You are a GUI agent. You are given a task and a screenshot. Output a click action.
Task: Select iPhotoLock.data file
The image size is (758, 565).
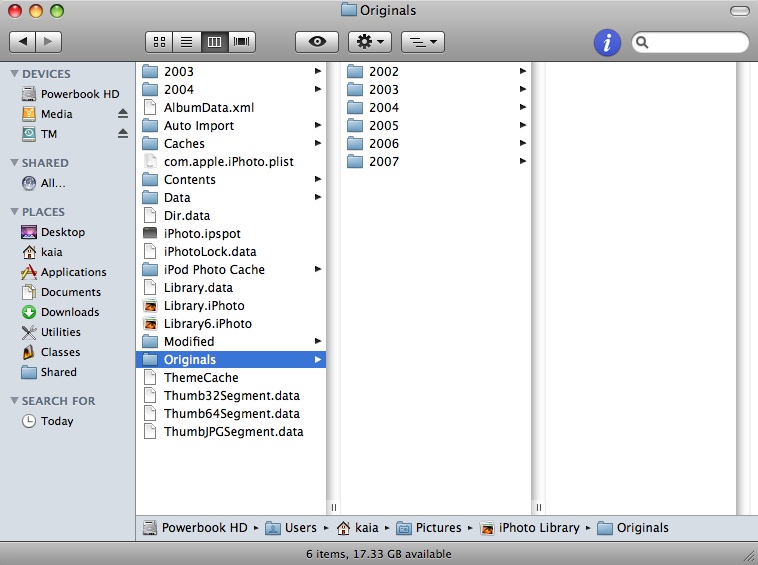tap(231, 251)
